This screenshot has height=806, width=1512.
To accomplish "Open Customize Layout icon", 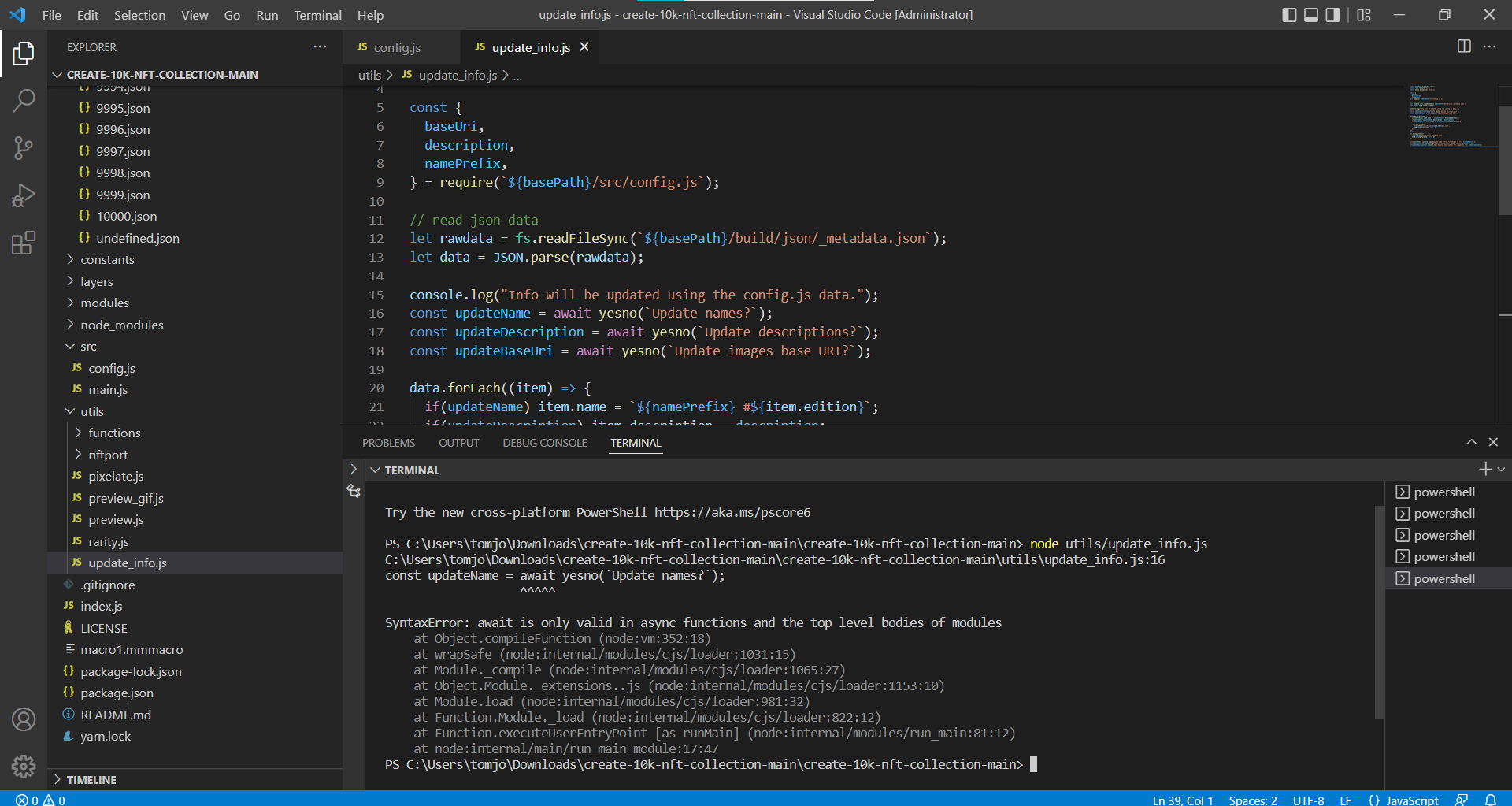I will point(1364,15).
